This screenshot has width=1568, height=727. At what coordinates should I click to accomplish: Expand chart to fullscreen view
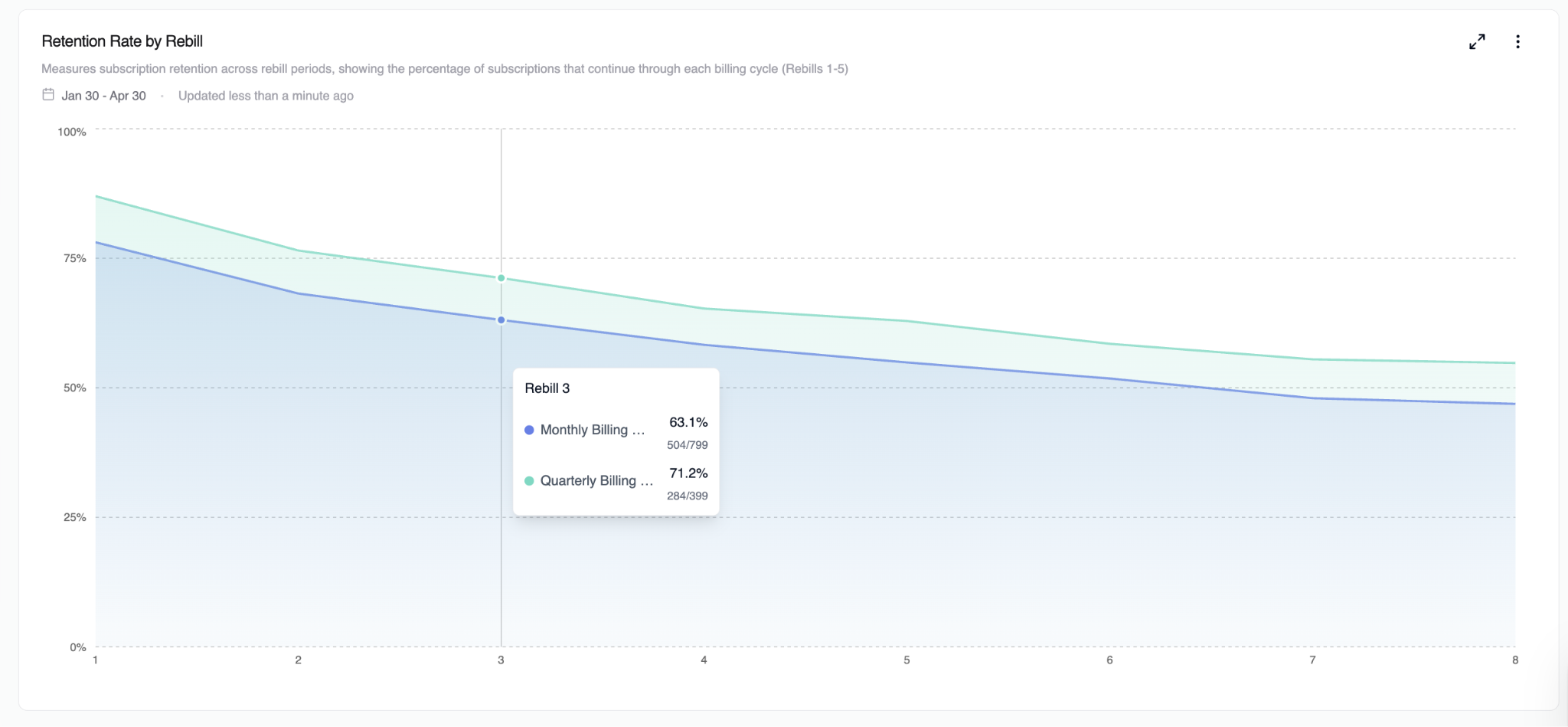(1477, 41)
